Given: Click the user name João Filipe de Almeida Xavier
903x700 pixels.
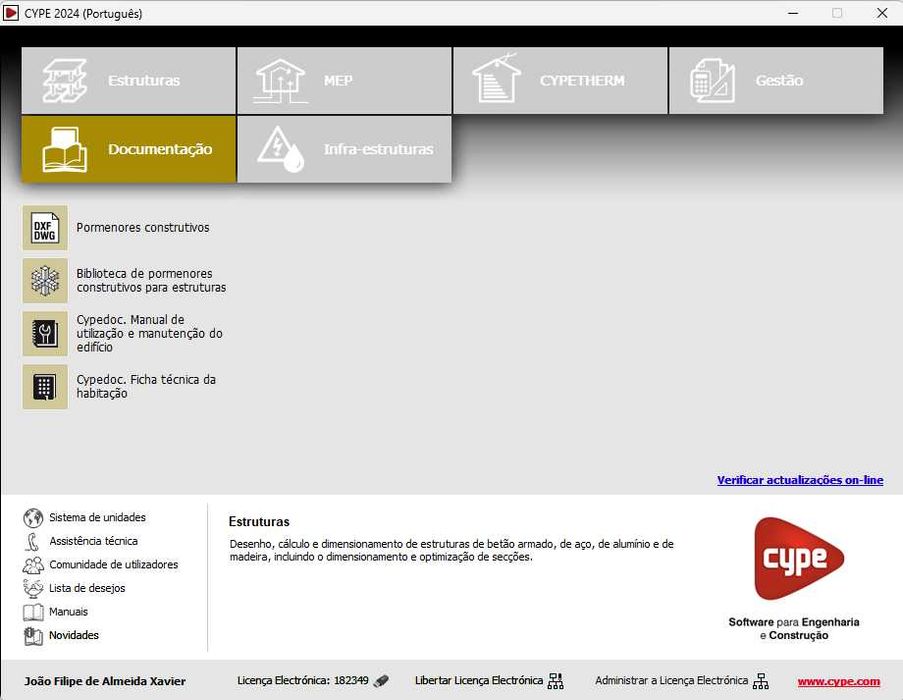Looking at the screenshot, I should (x=105, y=682).
